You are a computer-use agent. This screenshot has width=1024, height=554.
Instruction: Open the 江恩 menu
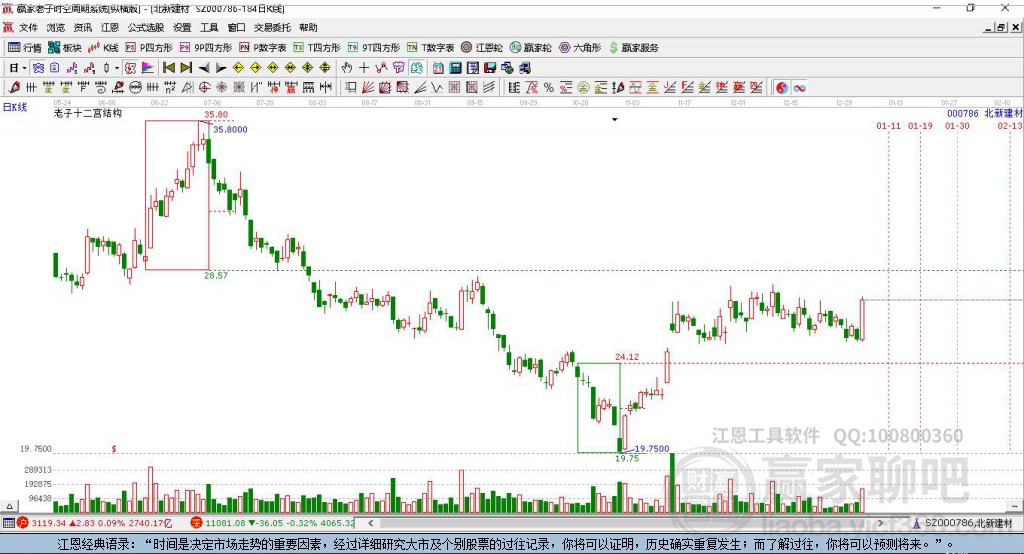[x=109, y=28]
